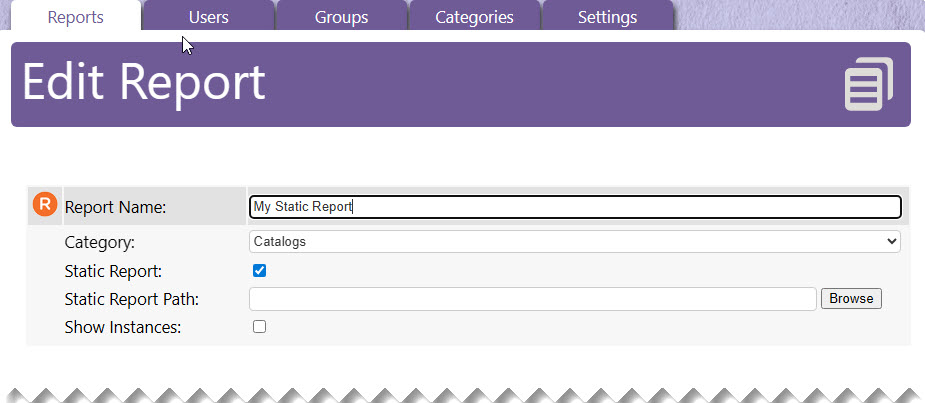
Task: Focus the Report Name text field
Action: point(575,207)
